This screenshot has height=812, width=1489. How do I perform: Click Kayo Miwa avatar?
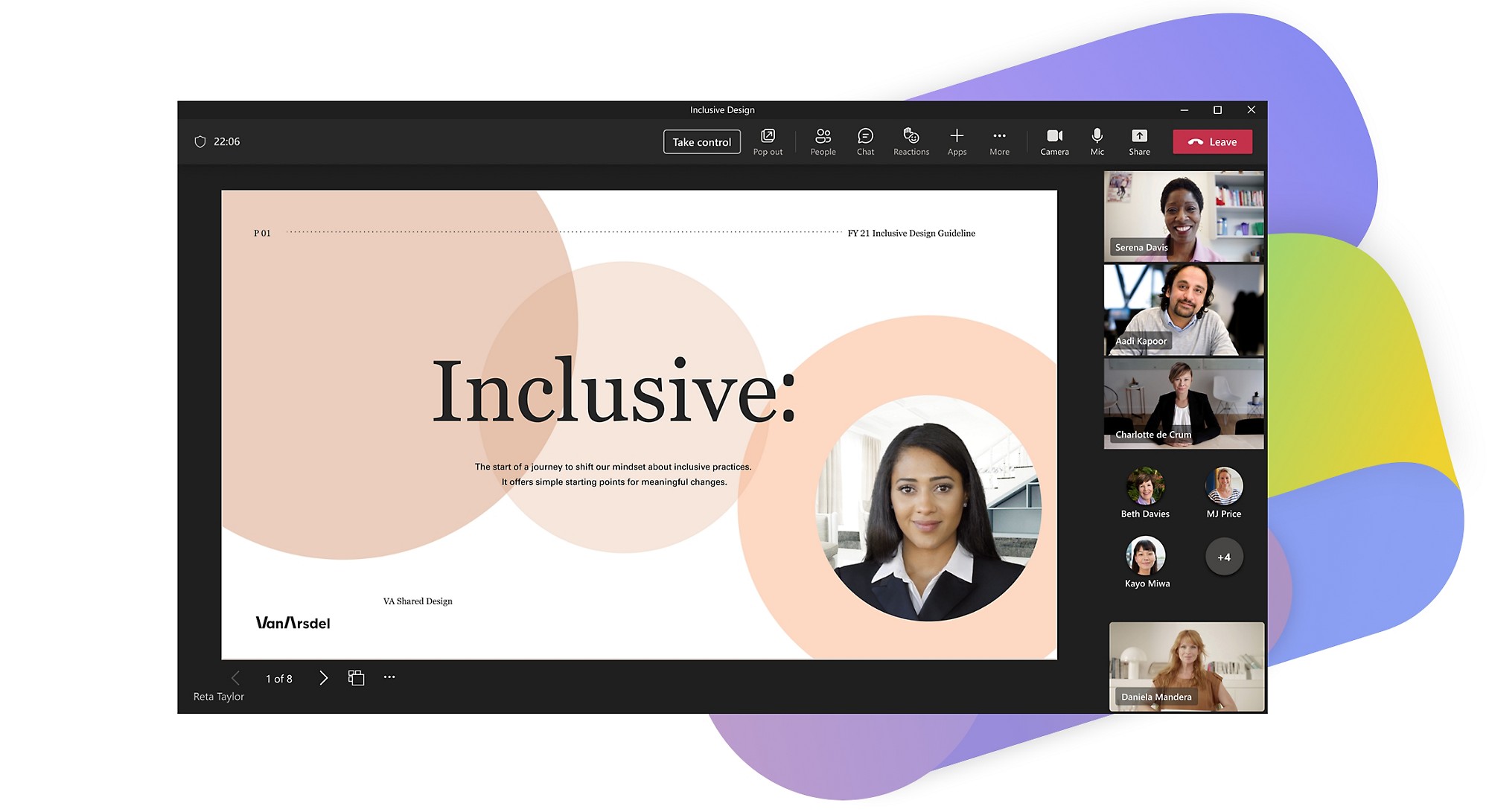(x=1145, y=556)
